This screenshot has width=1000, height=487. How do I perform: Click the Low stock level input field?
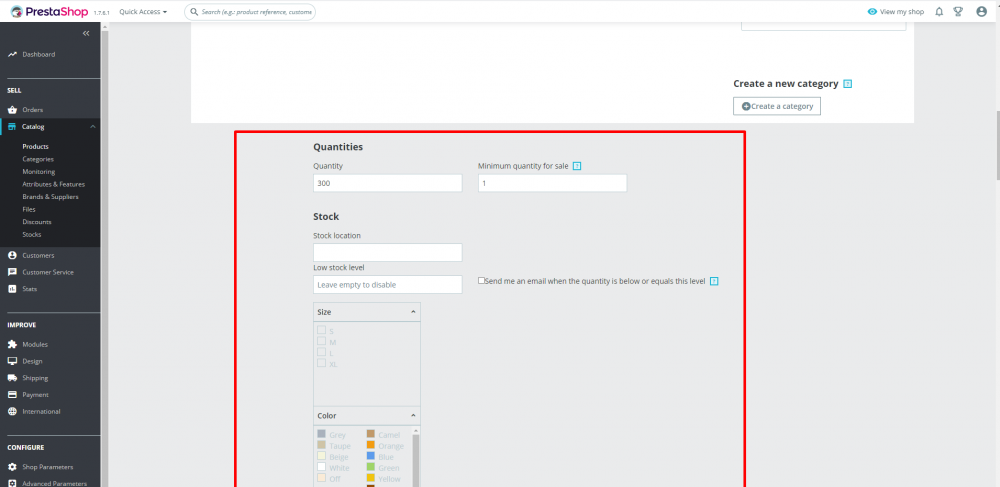click(388, 284)
